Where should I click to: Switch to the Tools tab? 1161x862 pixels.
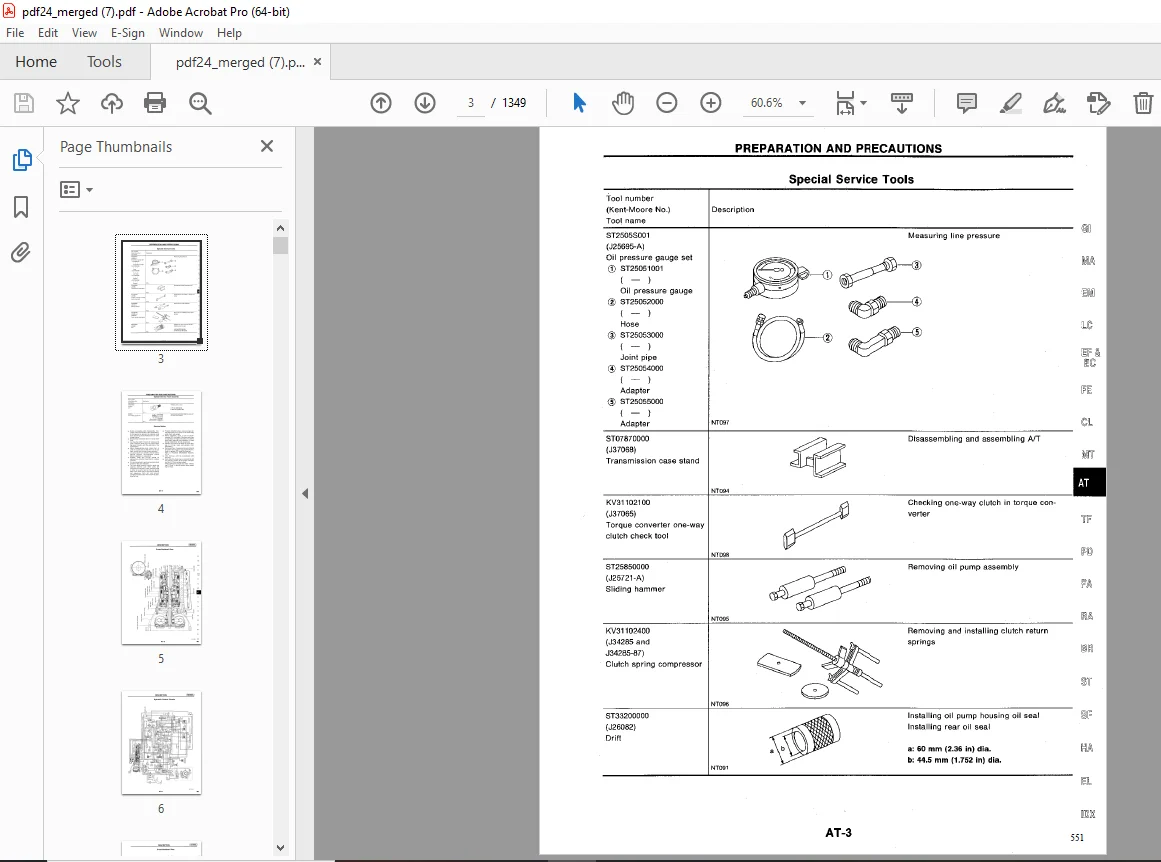(104, 61)
